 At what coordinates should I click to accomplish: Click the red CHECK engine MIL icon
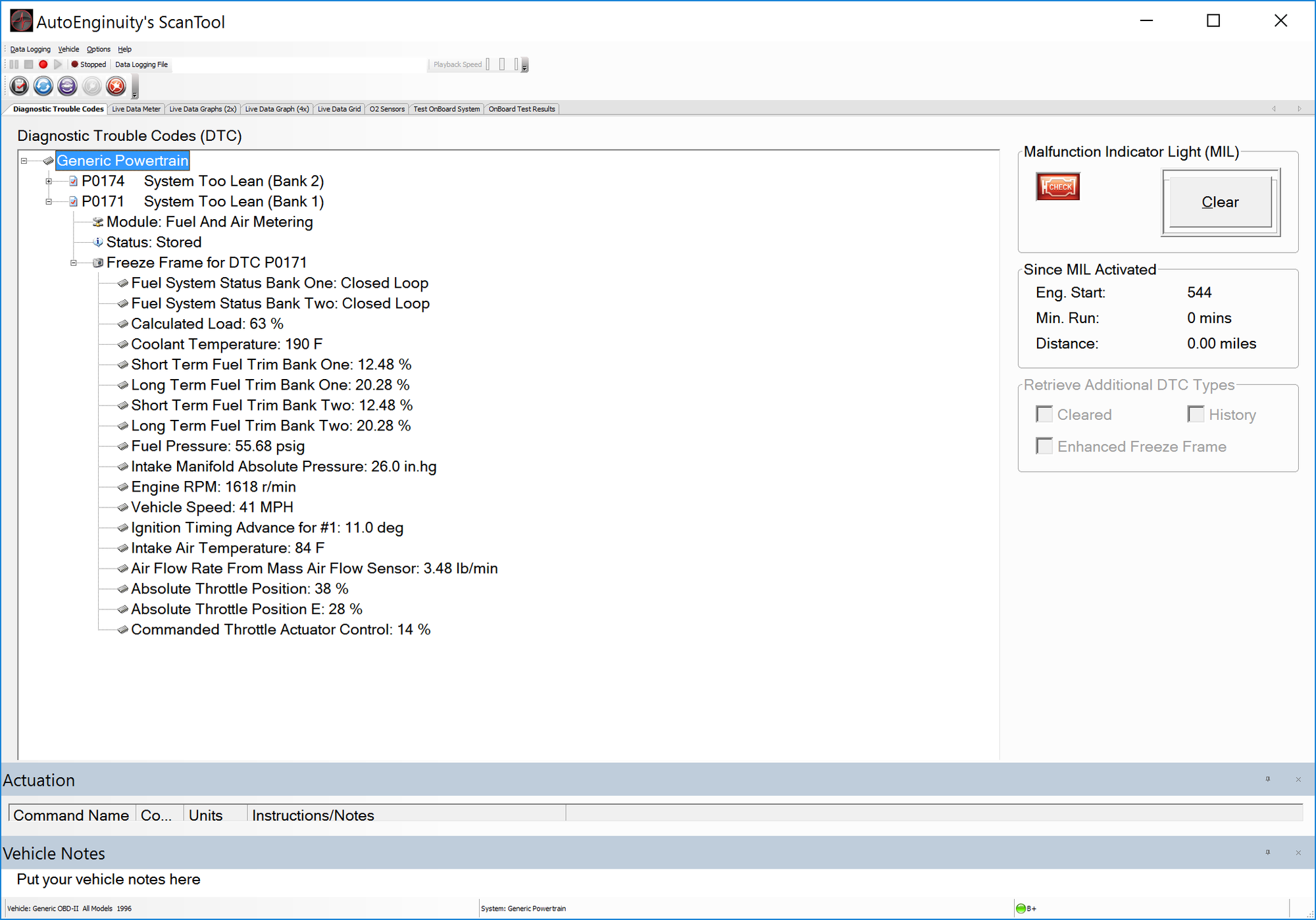[x=1057, y=187]
